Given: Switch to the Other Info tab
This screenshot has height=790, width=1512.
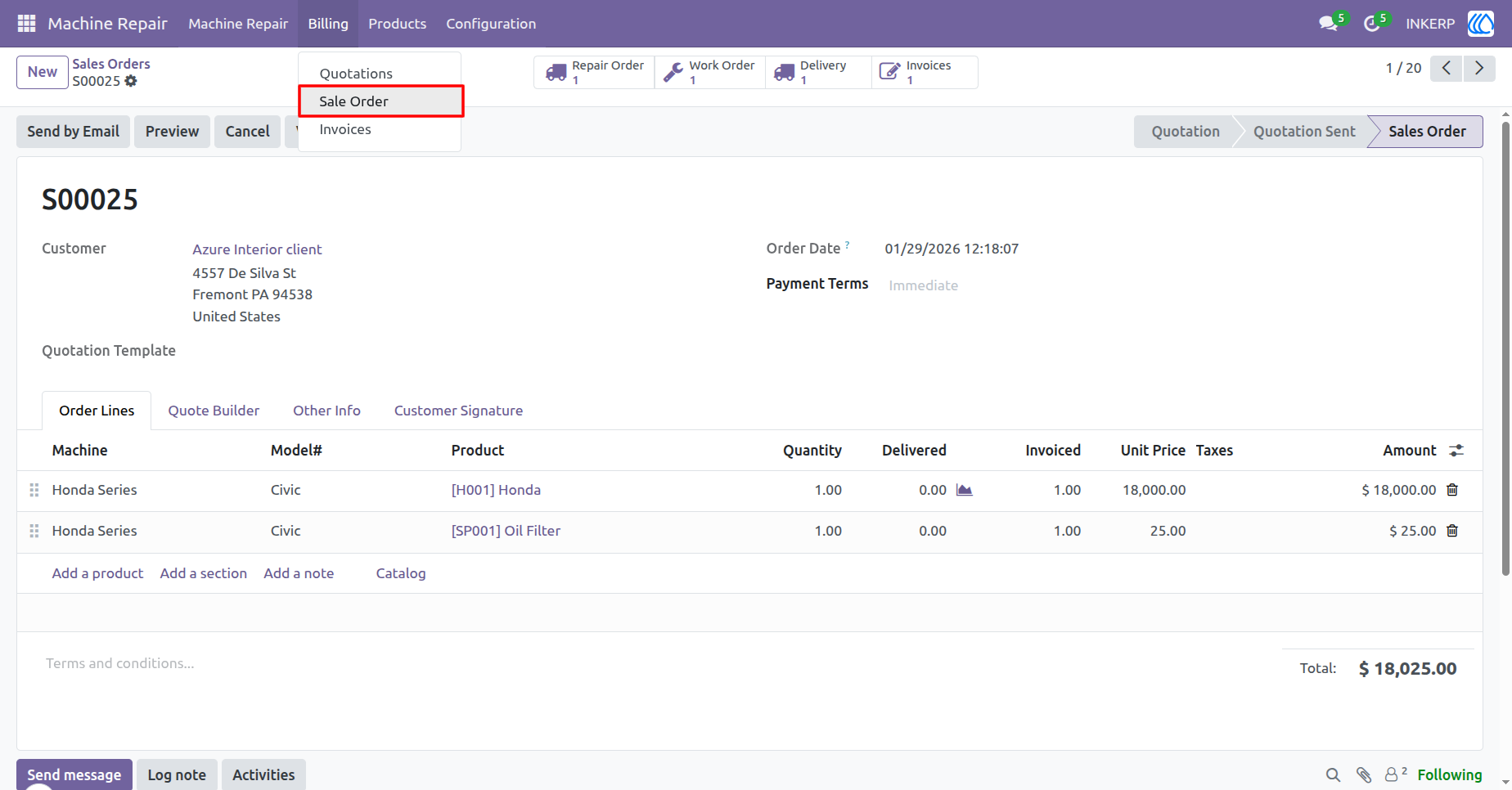Looking at the screenshot, I should point(326,411).
